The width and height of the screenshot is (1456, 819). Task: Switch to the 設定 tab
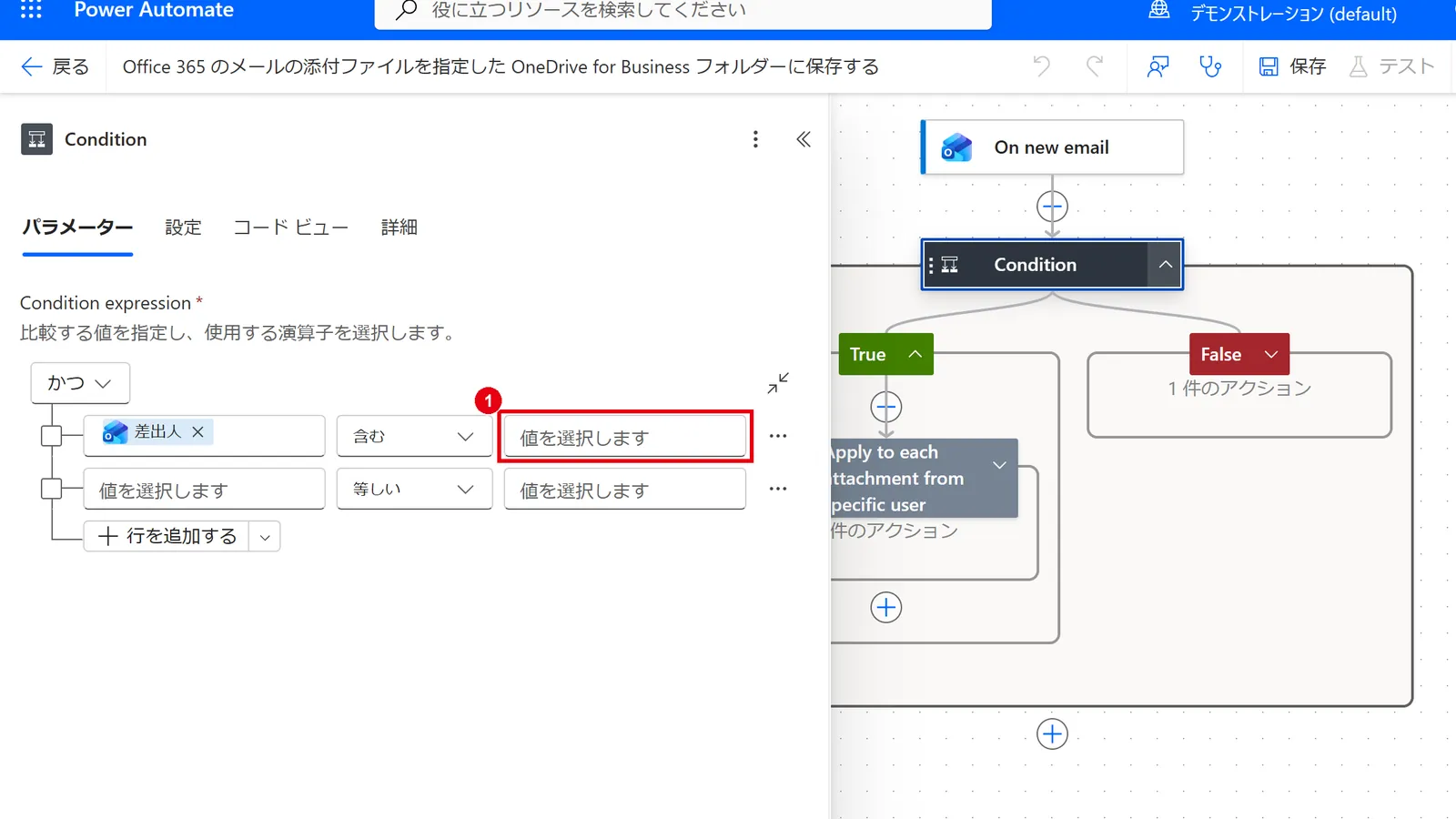183,227
